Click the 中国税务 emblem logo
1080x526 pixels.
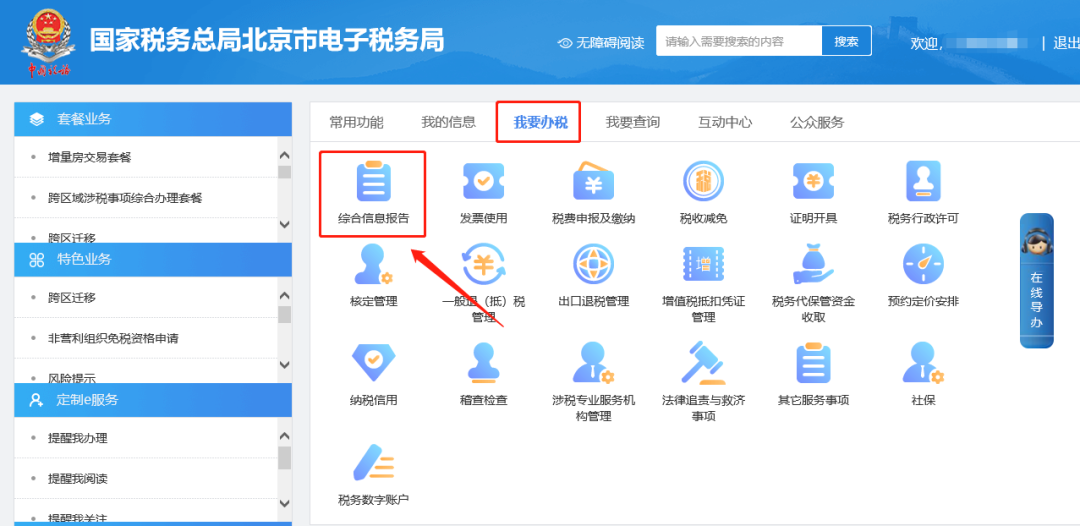point(49,41)
